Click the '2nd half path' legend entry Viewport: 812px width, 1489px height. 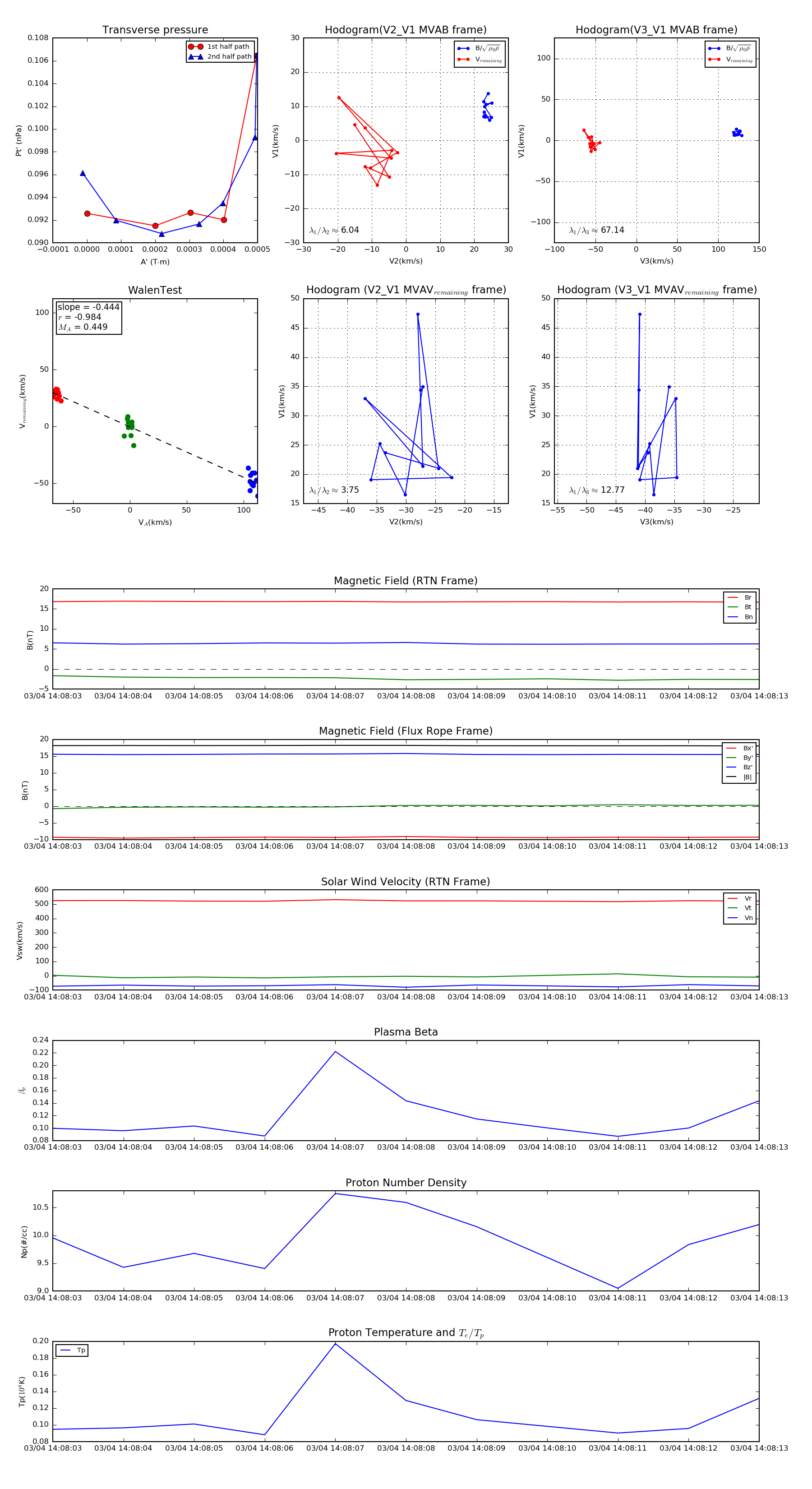click(220, 57)
